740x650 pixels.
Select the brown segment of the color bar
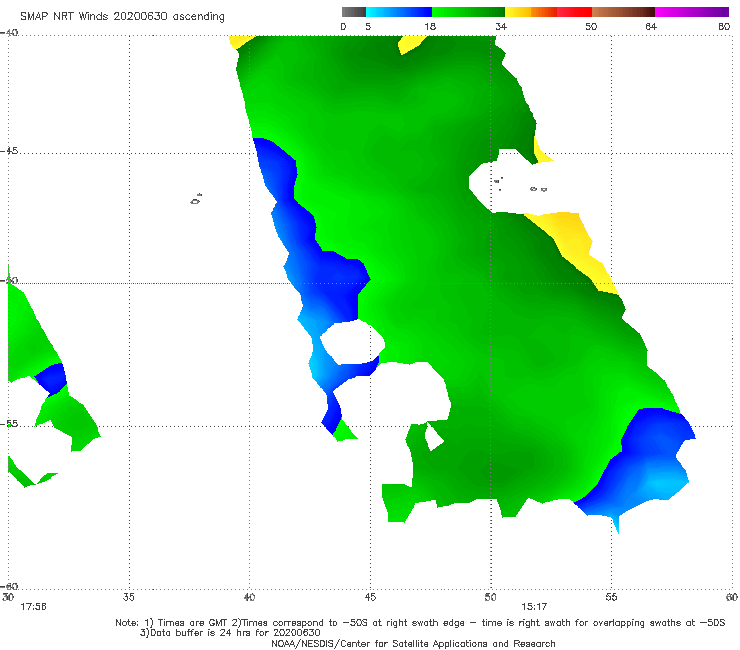tap(623, 12)
